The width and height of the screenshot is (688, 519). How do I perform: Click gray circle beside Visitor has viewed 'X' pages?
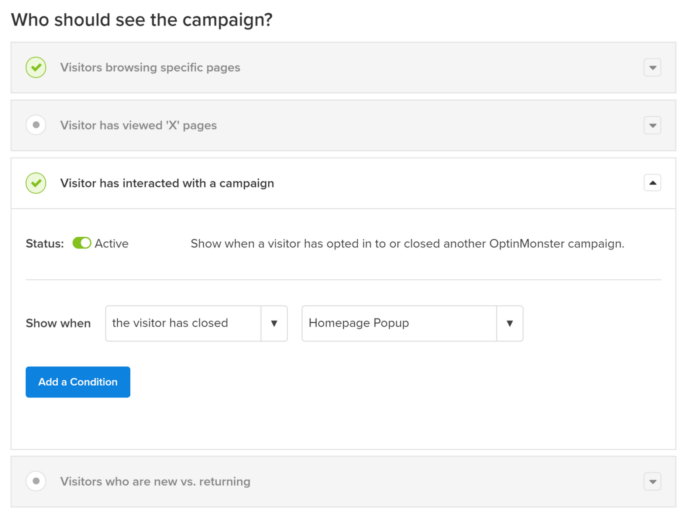point(36,125)
